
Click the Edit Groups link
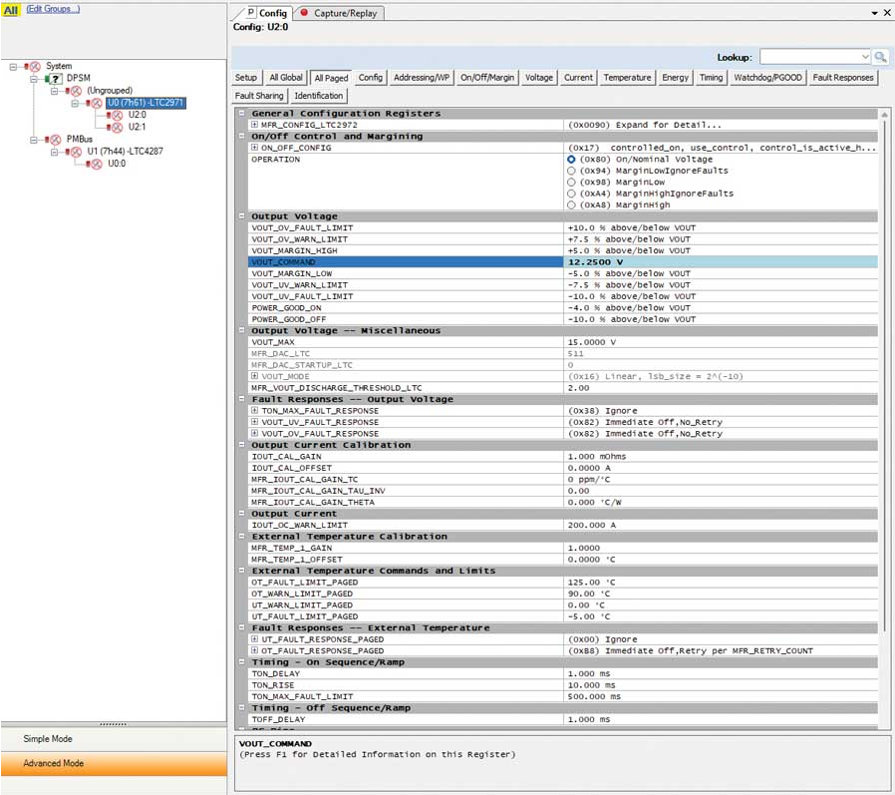(53, 9)
